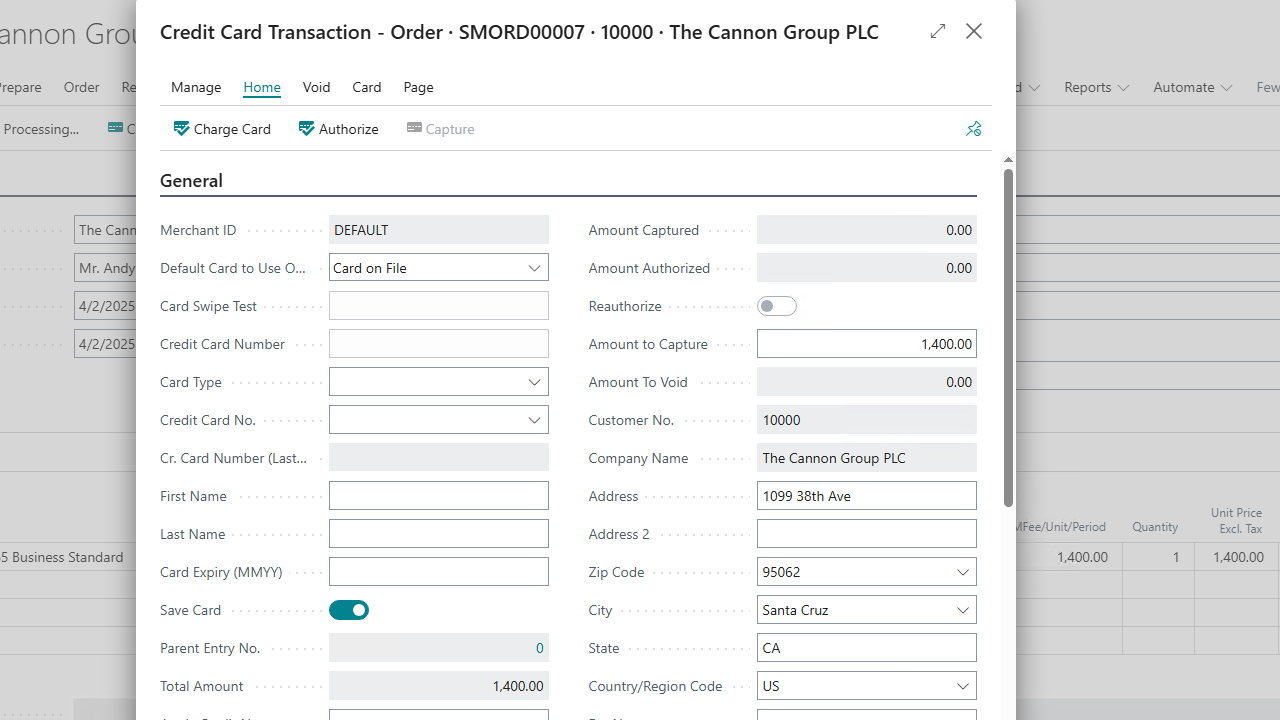Turn off the Save Card toggle
The height and width of the screenshot is (720, 1280).
coord(349,610)
